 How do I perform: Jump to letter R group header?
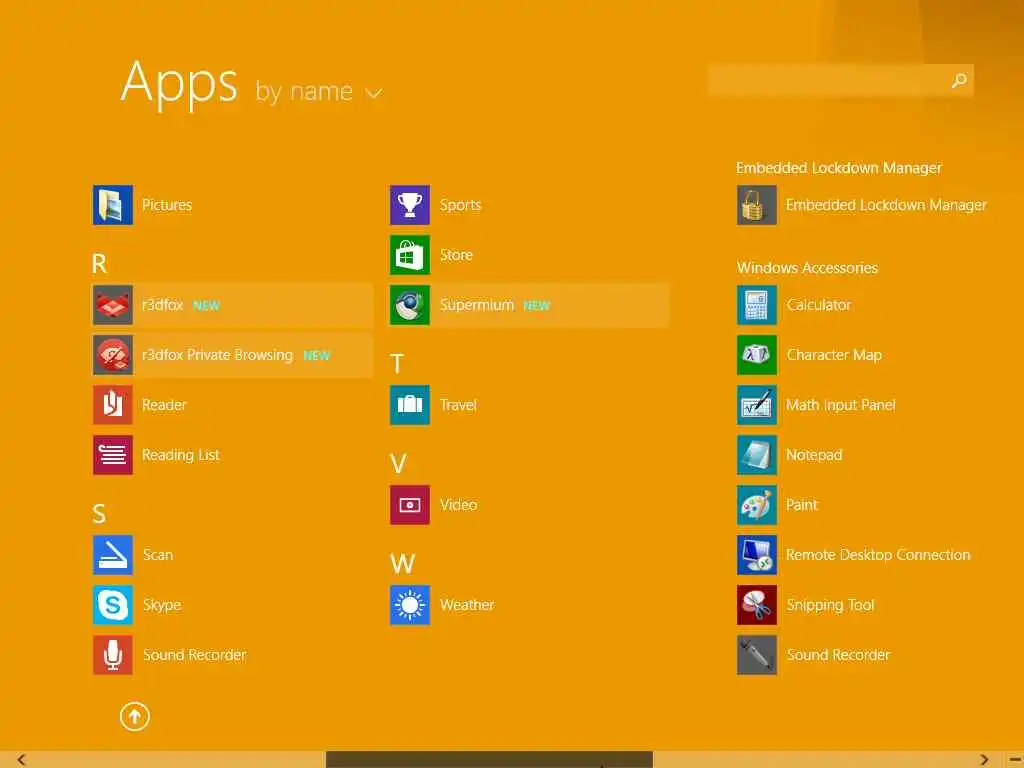click(99, 264)
